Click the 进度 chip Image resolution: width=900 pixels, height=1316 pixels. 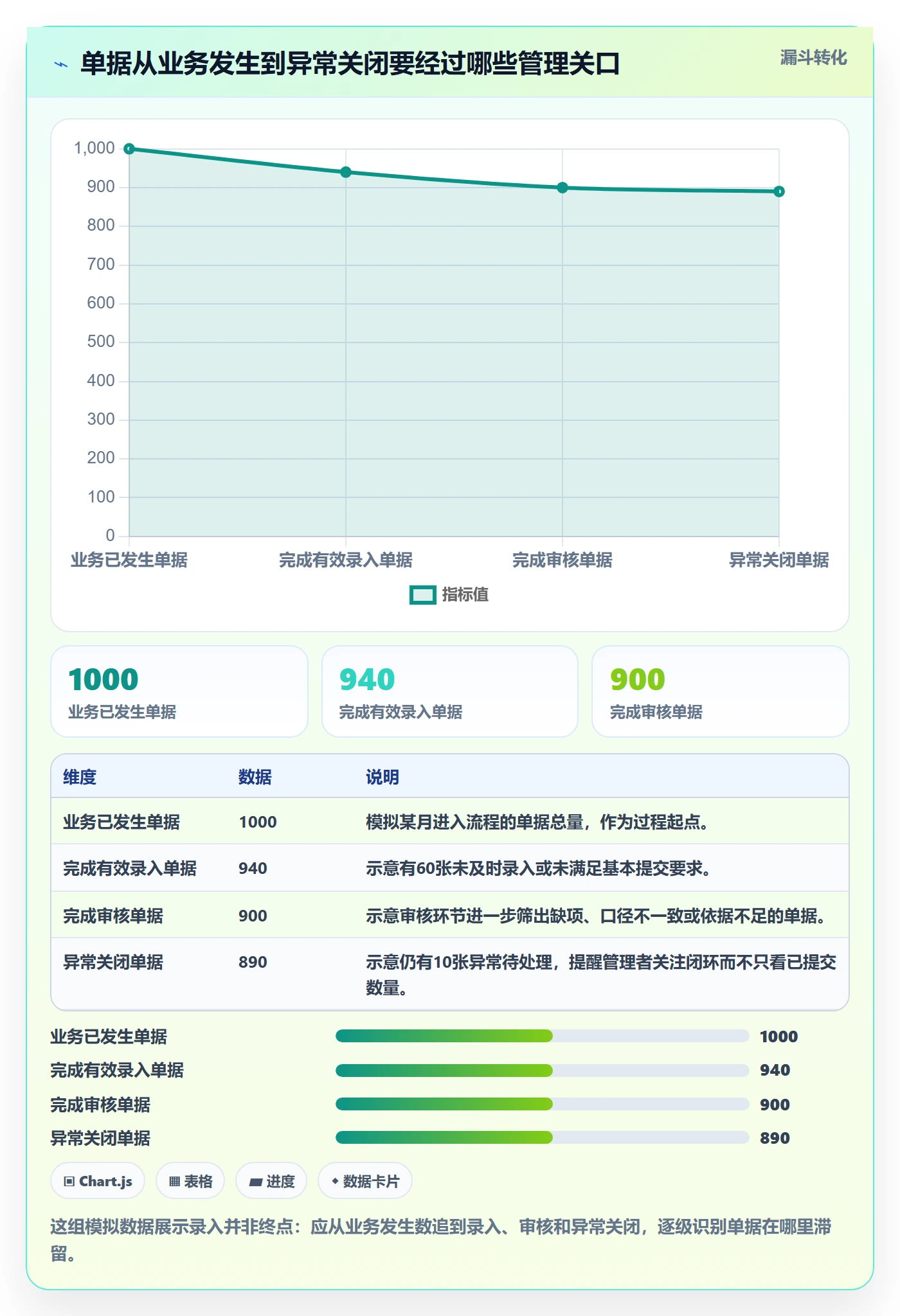[x=271, y=1181]
